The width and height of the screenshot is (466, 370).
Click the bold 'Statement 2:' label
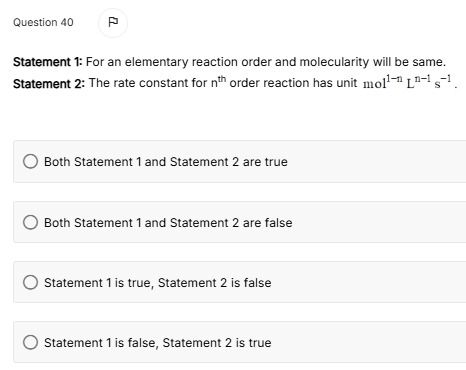click(49, 83)
